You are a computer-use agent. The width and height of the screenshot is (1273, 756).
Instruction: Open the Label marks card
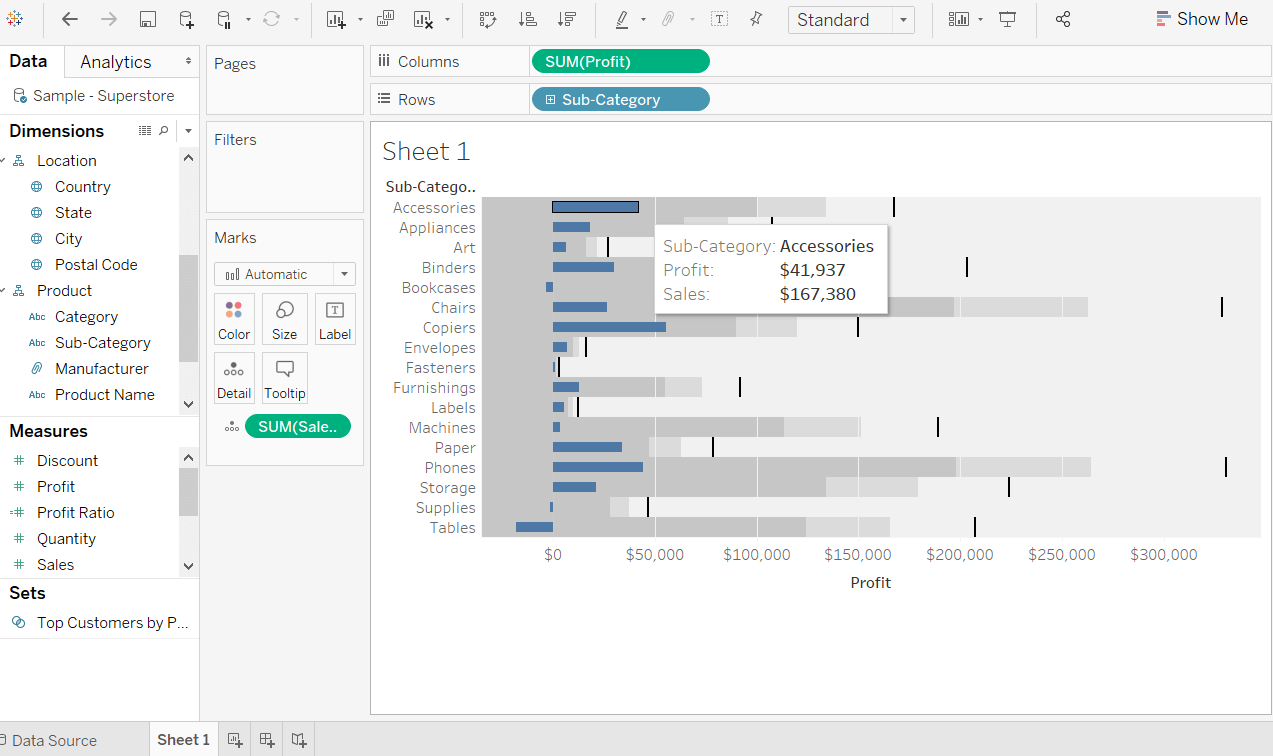335,319
